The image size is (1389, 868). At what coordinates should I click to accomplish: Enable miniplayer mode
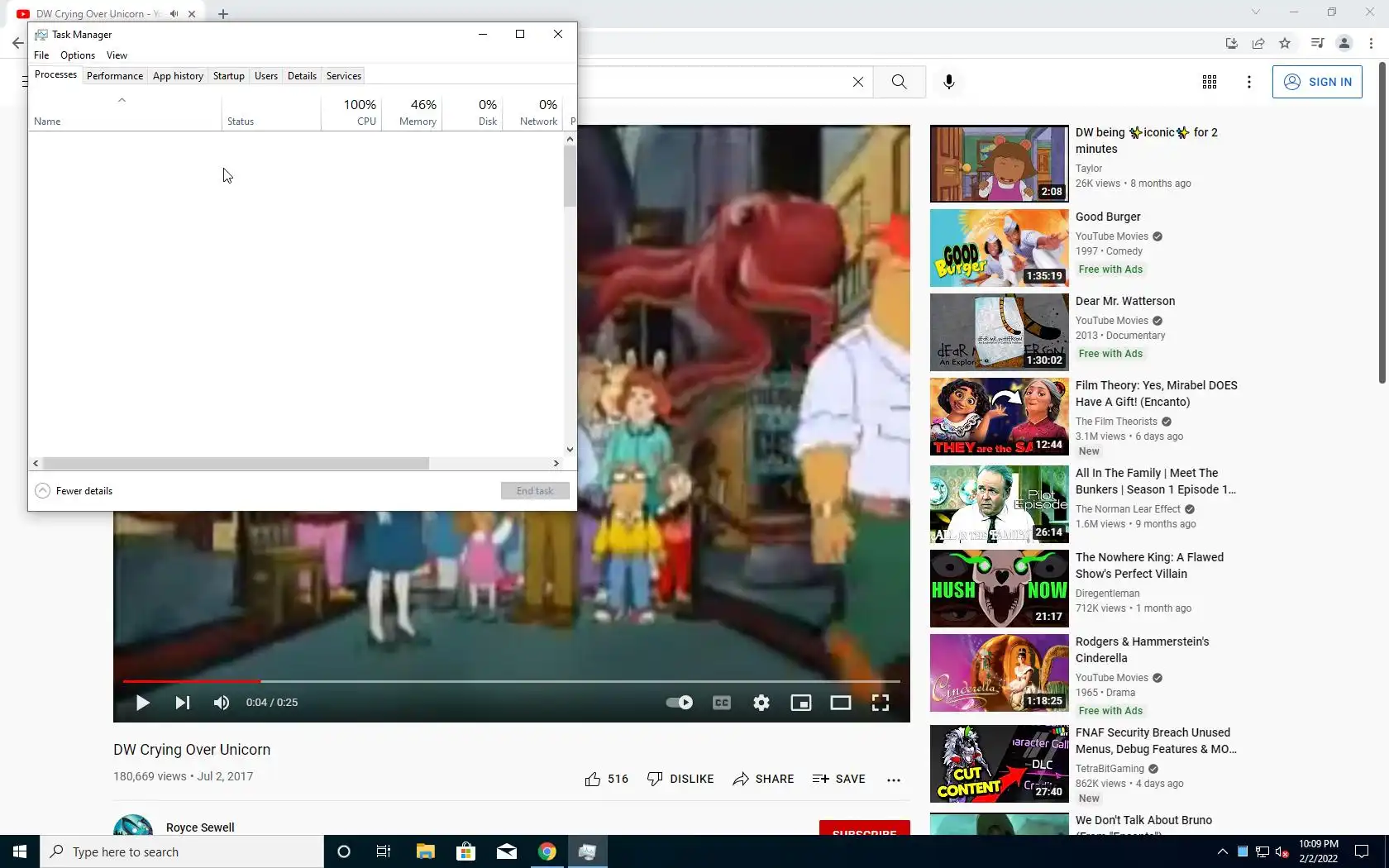pos(801,703)
